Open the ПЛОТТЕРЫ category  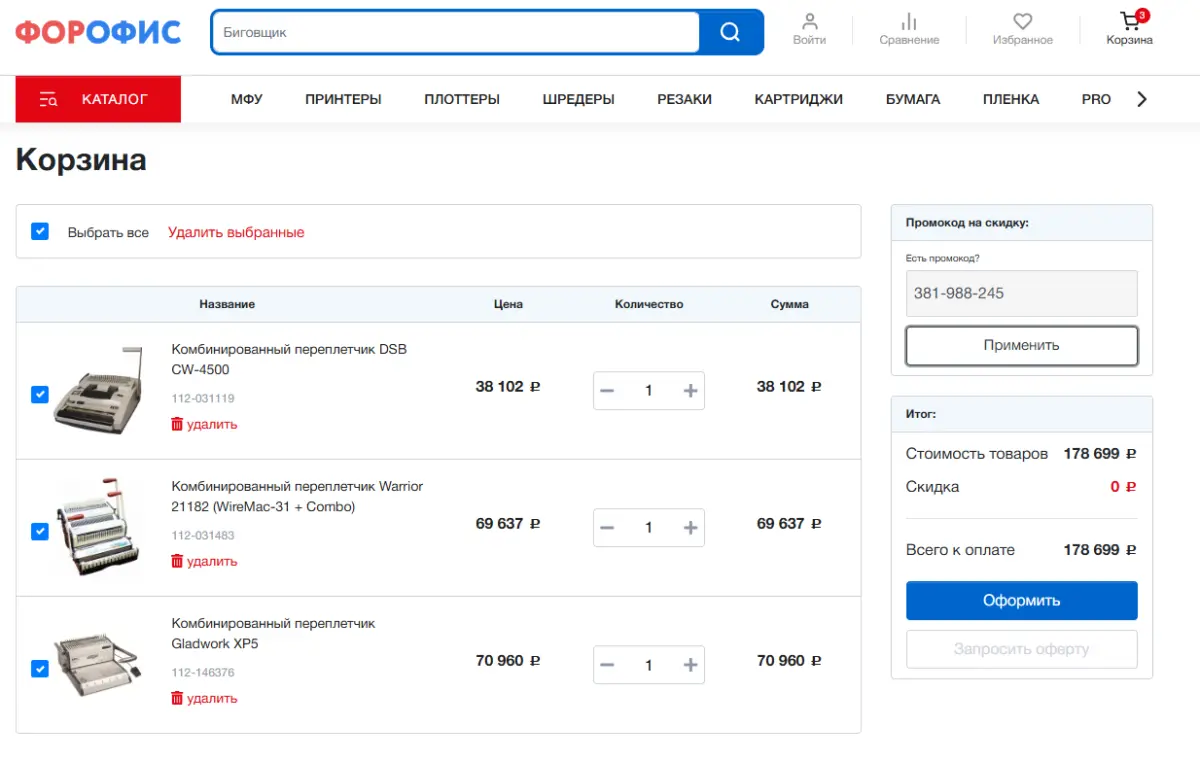click(462, 99)
